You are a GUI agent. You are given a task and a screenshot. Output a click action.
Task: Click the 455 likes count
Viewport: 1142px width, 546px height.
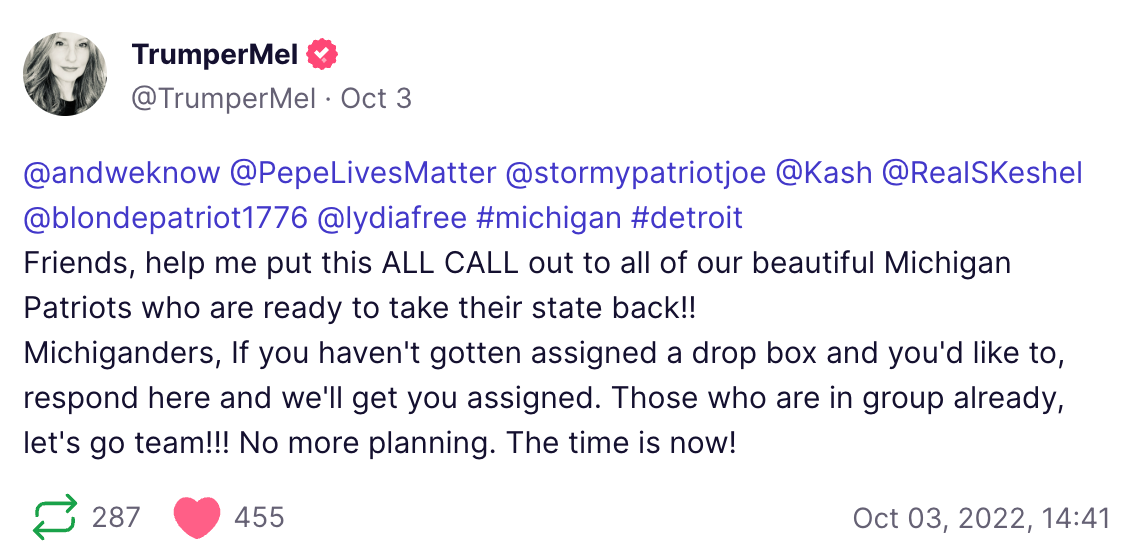pyautogui.click(x=259, y=518)
